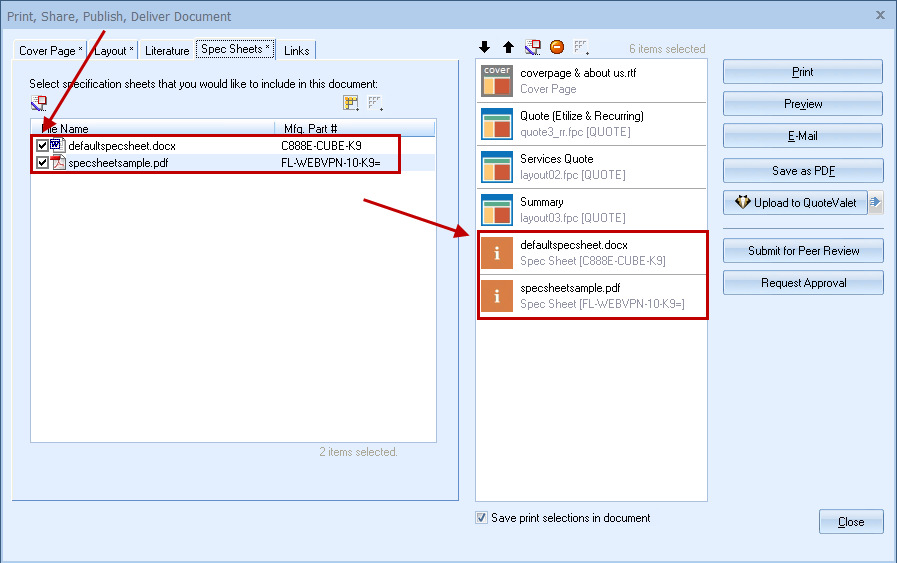Image resolution: width=897 pixels, height=563 pixels.
Task: Sort by the Mfg. Part # column header
Action: pos(355,128)
